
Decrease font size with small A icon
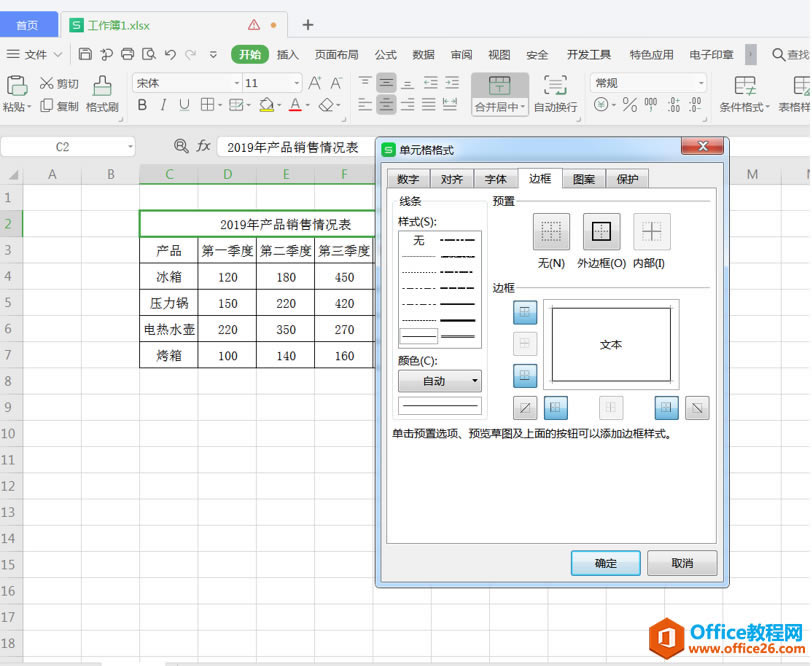(x=336, y=83)
